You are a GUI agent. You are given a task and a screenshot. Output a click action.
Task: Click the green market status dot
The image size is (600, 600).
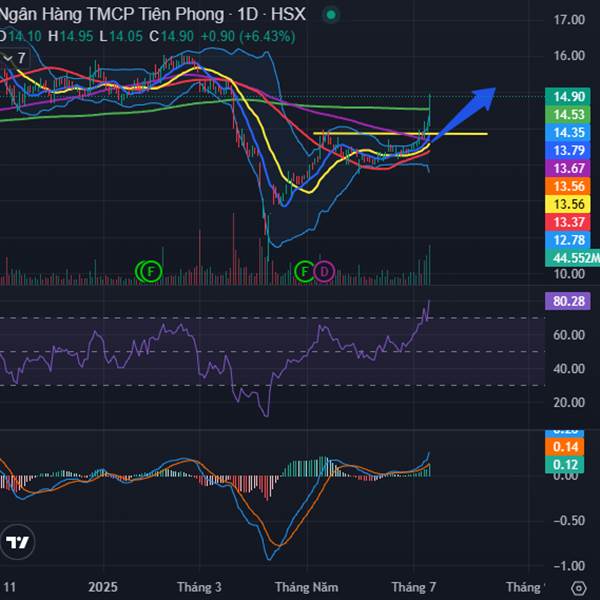[x=331, y=15]
